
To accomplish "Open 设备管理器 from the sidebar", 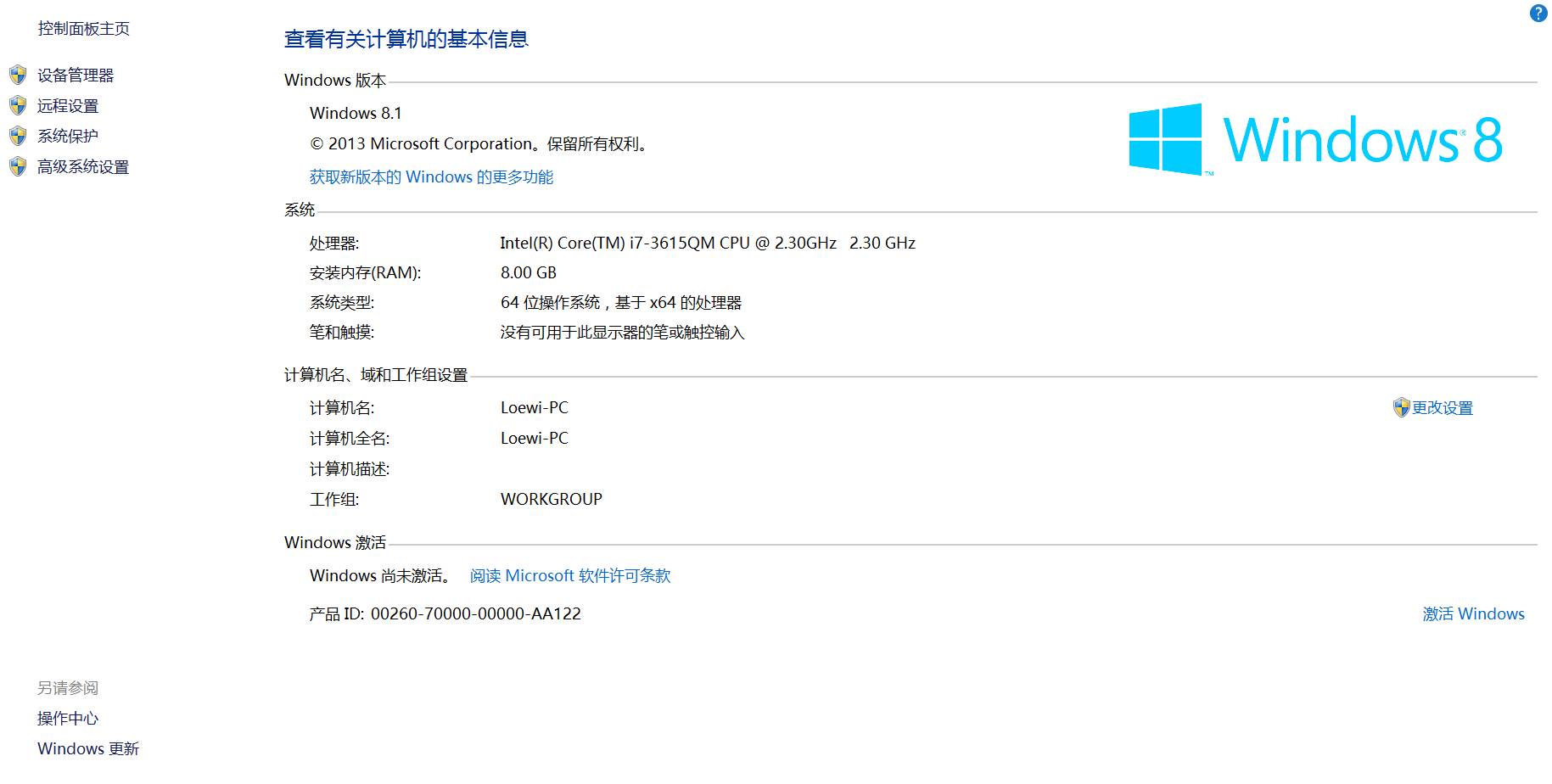I will click(76, 76).
